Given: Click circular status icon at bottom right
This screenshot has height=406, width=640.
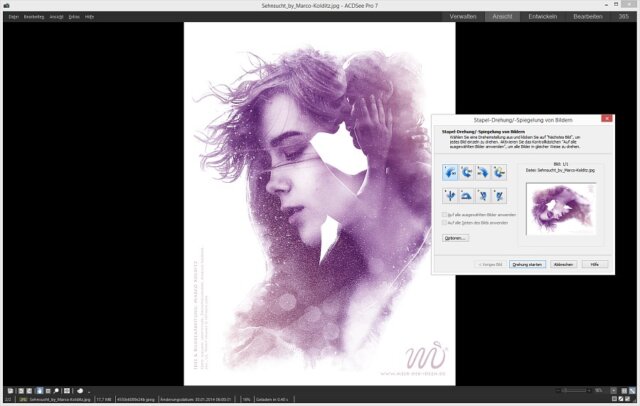Looking at the screenshot, I should 621,399.
